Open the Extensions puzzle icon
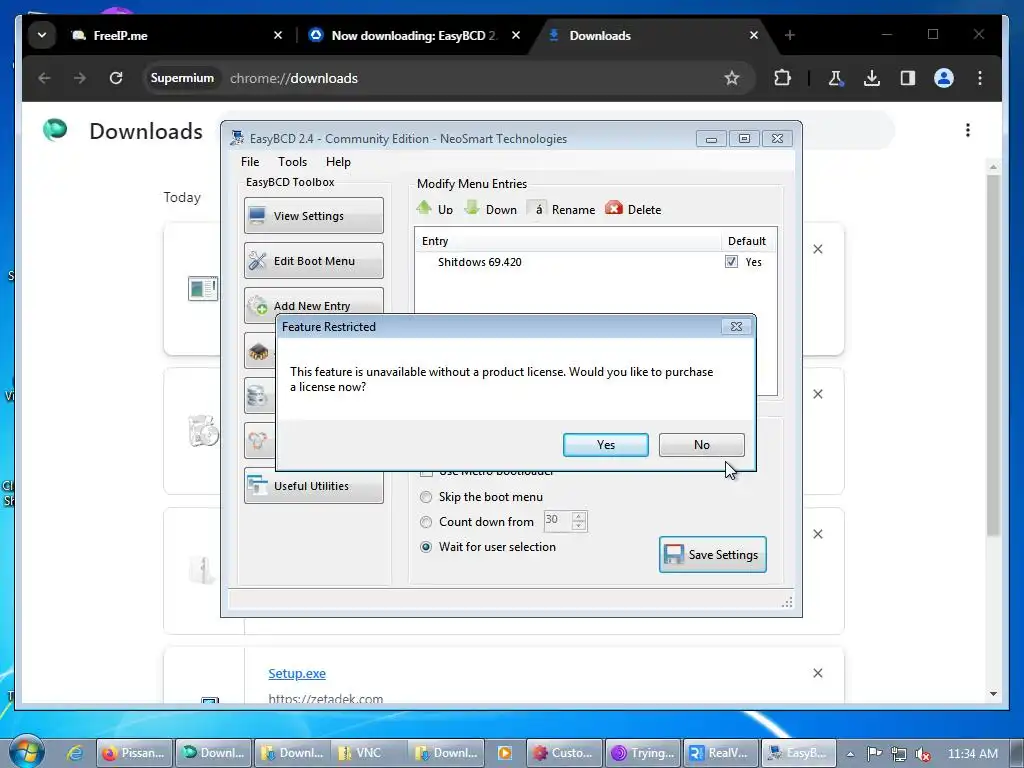Viewport: 1024px width, 768px height. pos(782,78)
